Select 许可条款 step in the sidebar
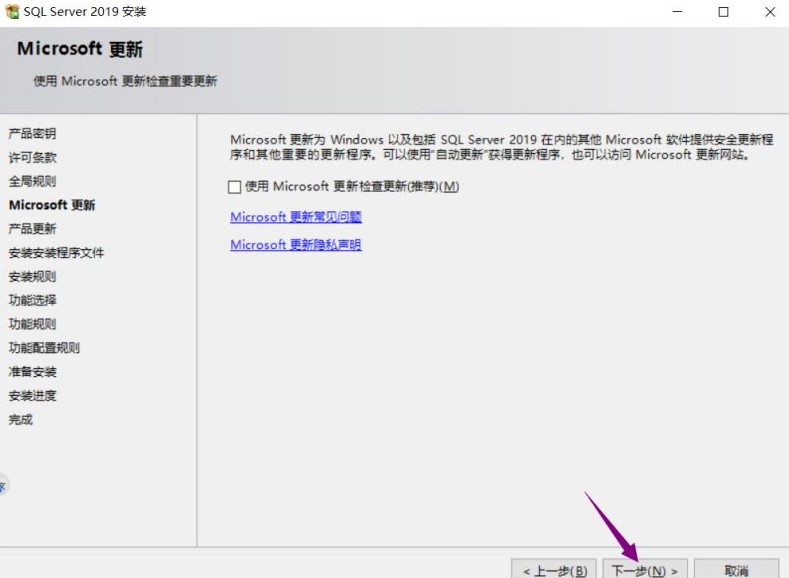 click(32, 158)
